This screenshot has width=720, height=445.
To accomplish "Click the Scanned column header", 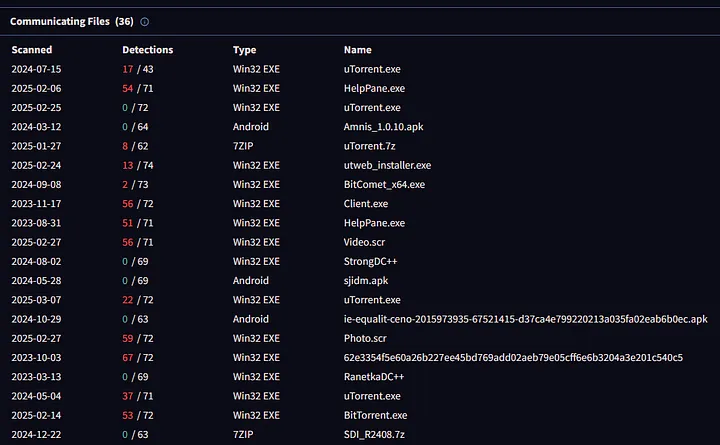I will coord(32,50).
